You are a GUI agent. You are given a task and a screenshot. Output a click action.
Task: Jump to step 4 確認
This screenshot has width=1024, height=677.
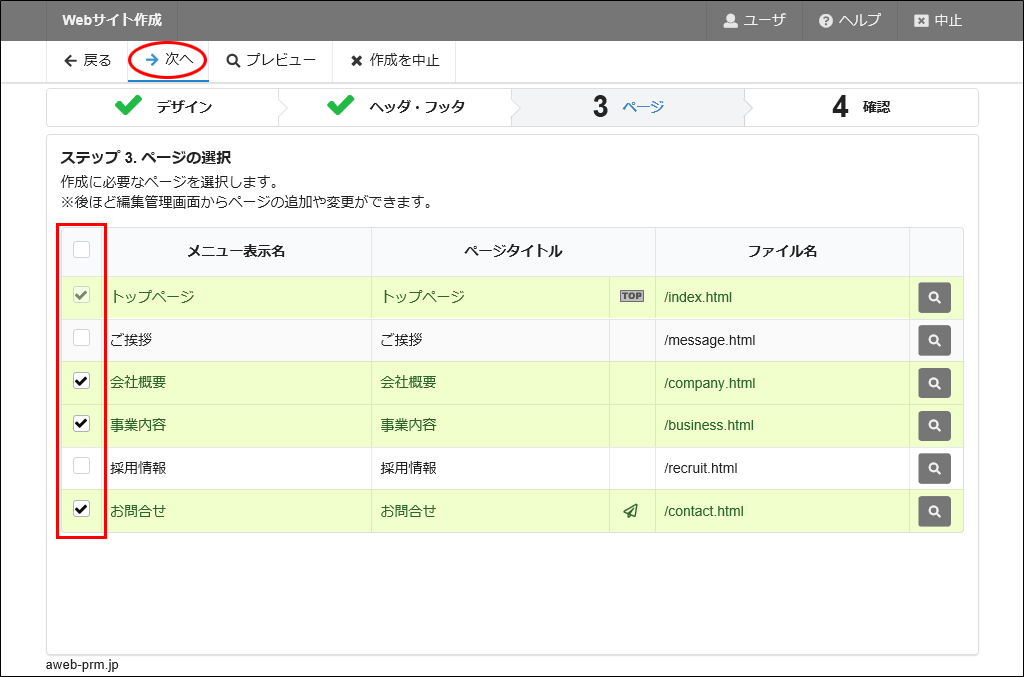pyautogui.click(x=860, y=107)
